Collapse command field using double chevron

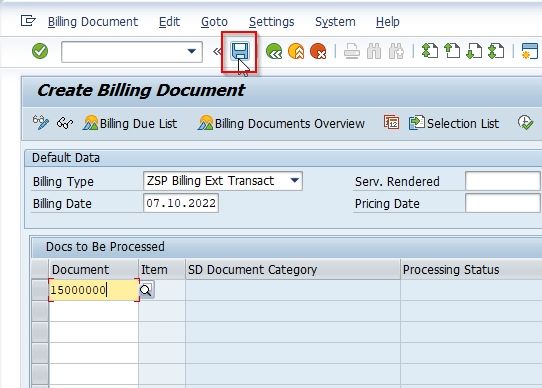point(217,52)
